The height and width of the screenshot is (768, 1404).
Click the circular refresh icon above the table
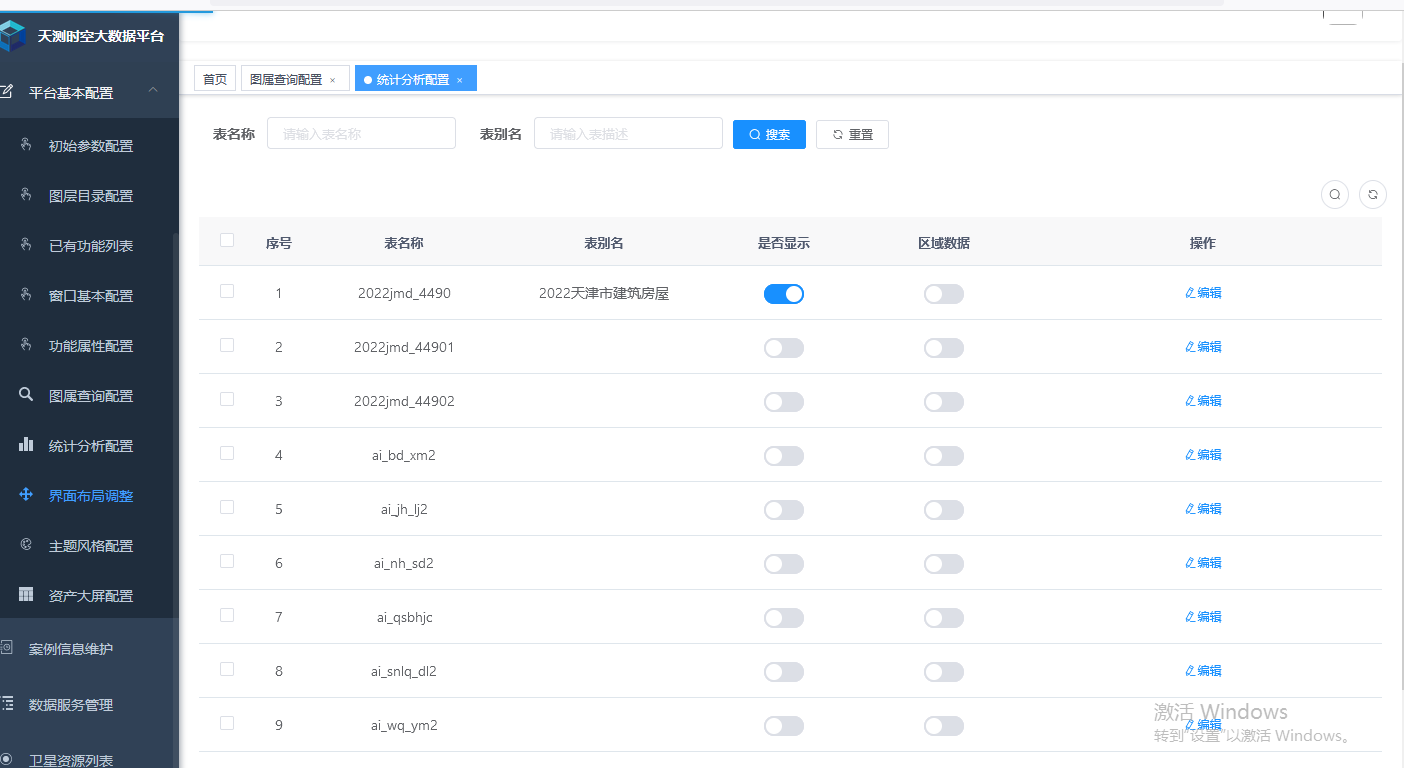click(1372, 194)
